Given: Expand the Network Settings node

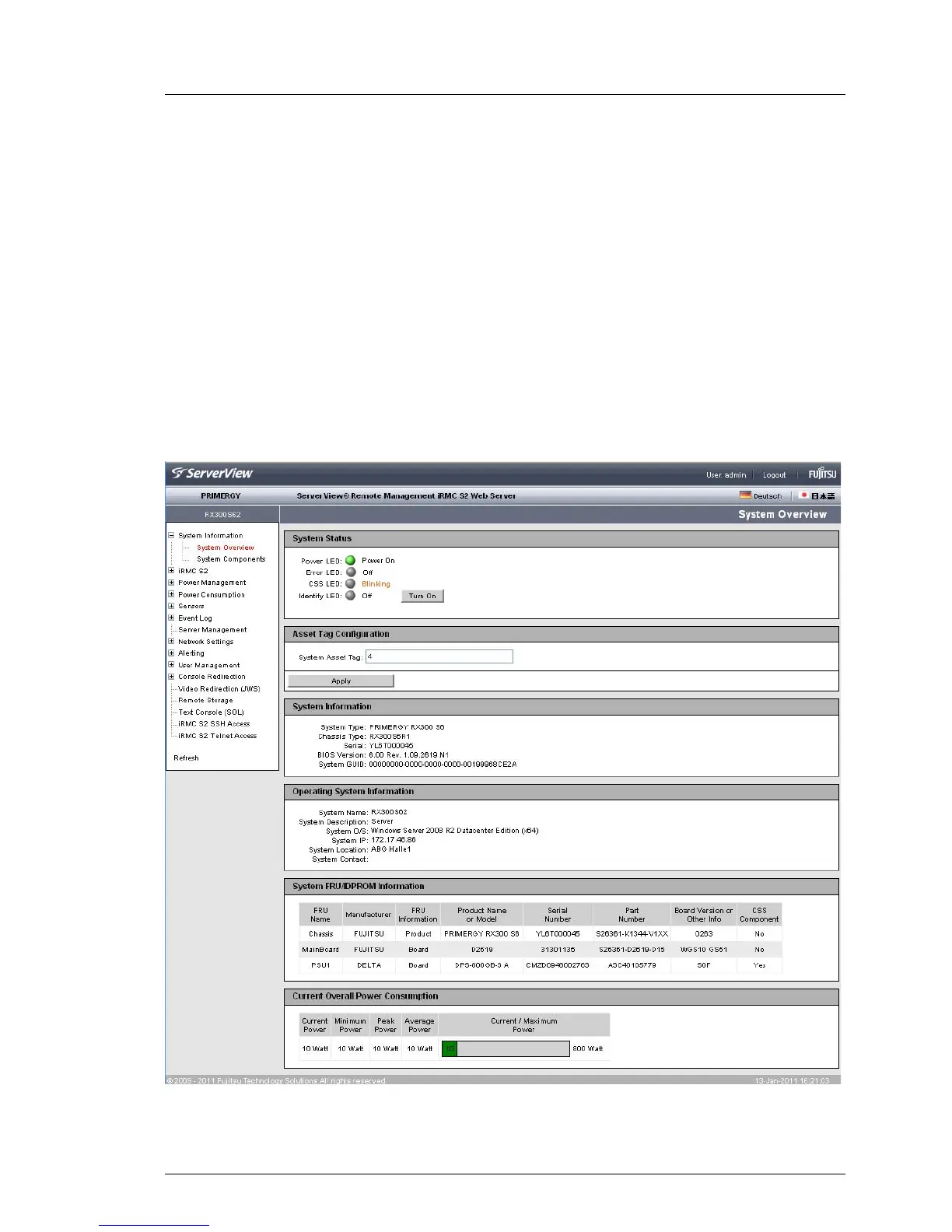Looking at the screenshot, I should click(172, 642).
